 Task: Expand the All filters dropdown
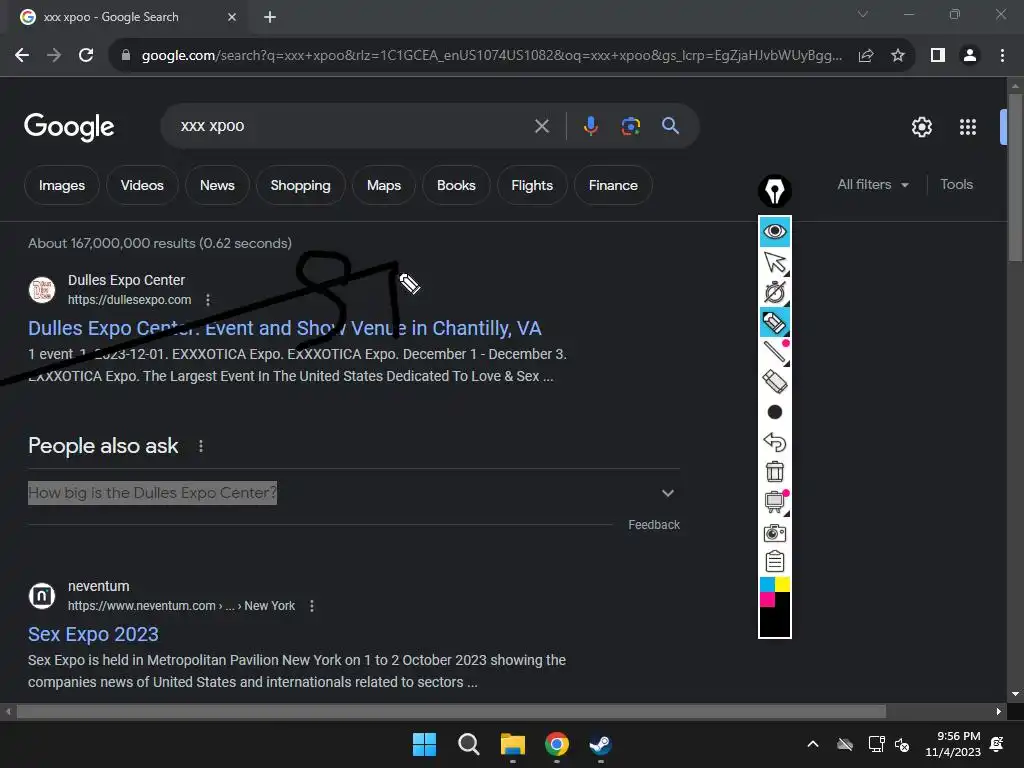pos(872,185)
